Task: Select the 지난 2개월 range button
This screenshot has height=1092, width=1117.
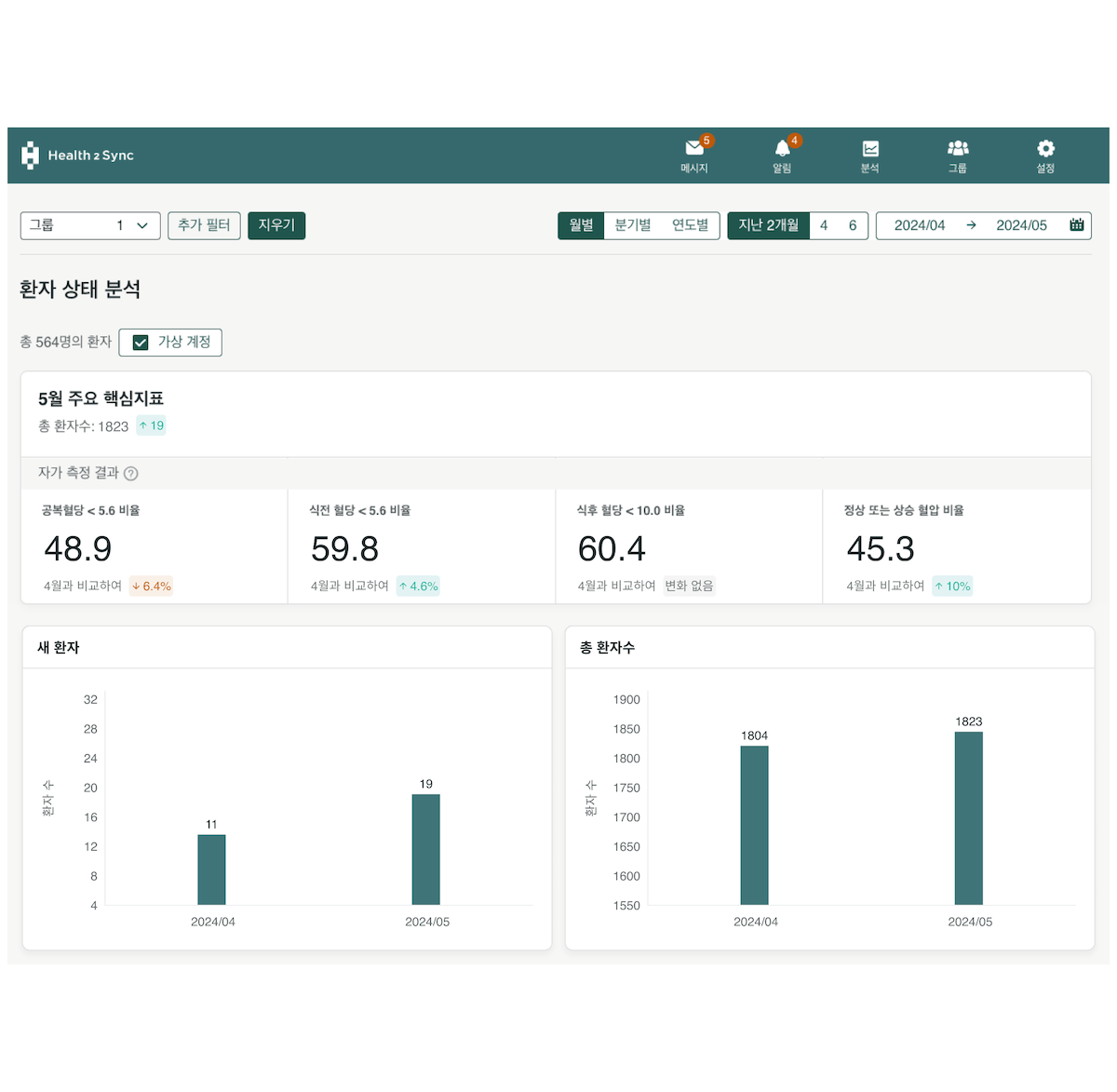Action: [x=768, y=225]
